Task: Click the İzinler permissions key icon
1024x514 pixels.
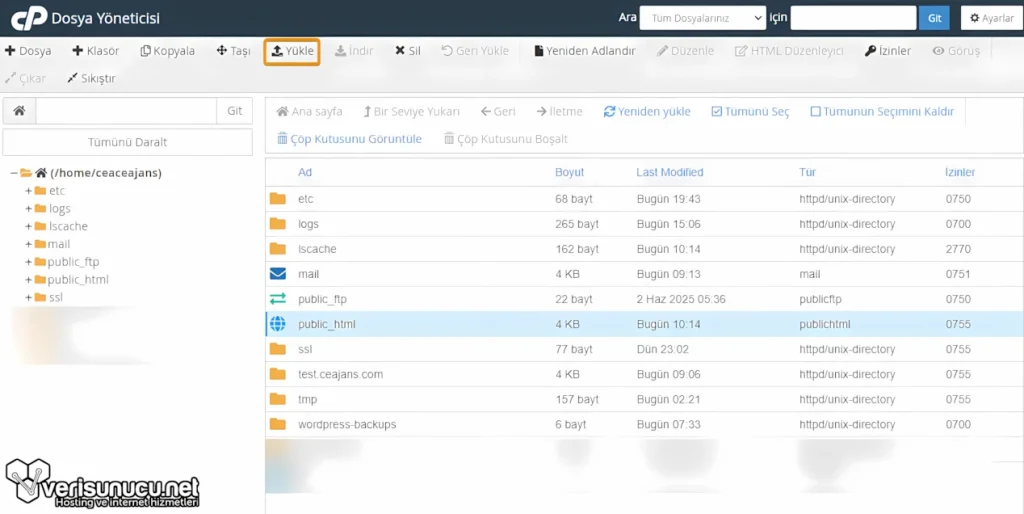Action: point(871,51)
